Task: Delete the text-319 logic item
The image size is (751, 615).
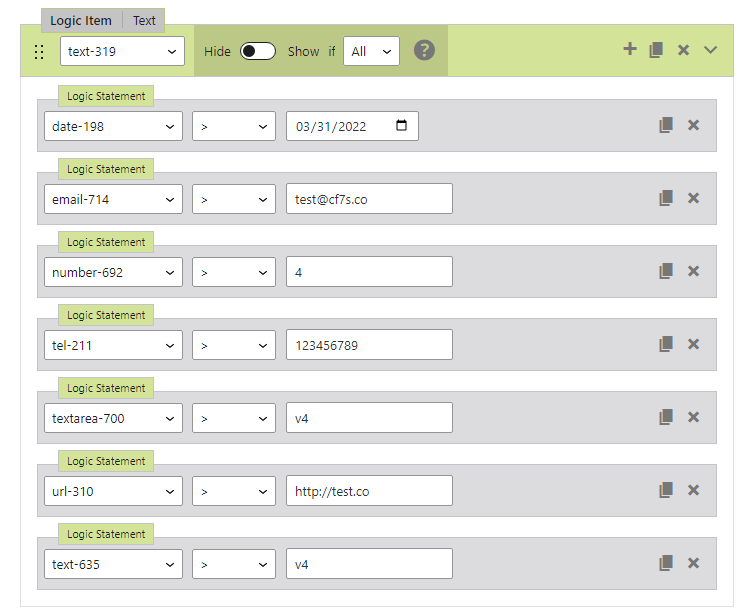Action: tap(683, 50)
